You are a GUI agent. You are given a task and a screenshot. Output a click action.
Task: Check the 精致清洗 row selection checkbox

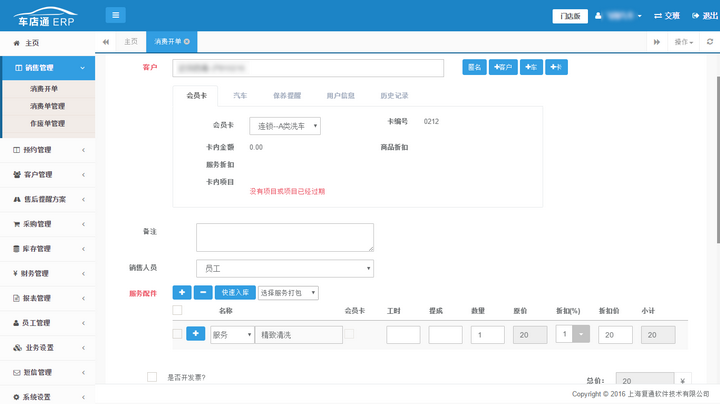pos(177,334)
